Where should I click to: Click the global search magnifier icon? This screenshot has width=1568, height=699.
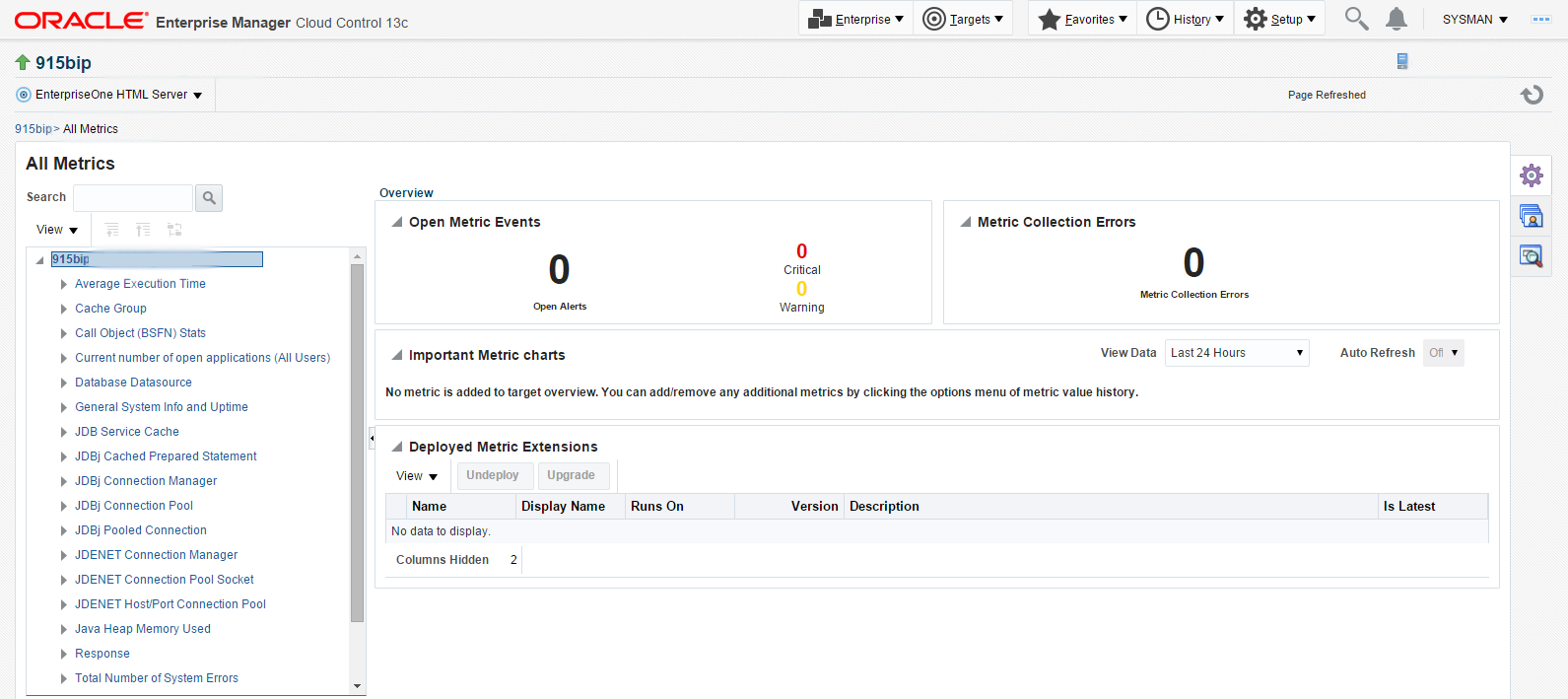[1356, 19]
